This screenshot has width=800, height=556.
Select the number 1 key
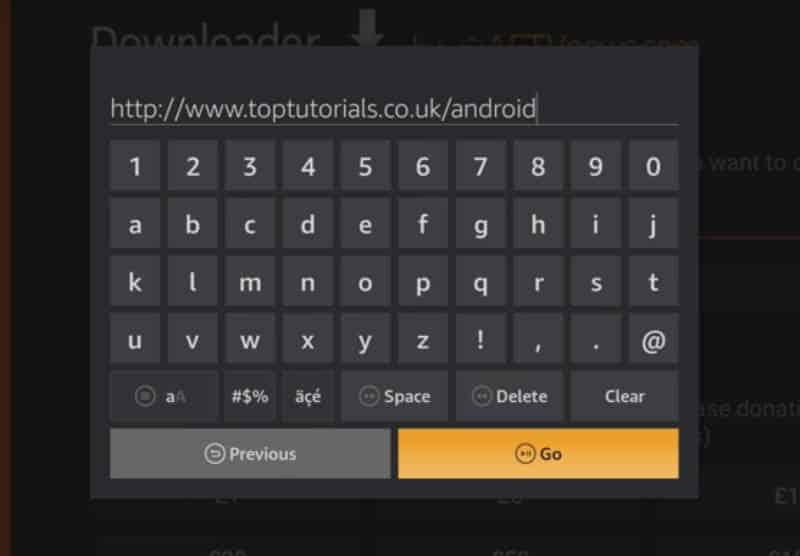pos(135,166)
